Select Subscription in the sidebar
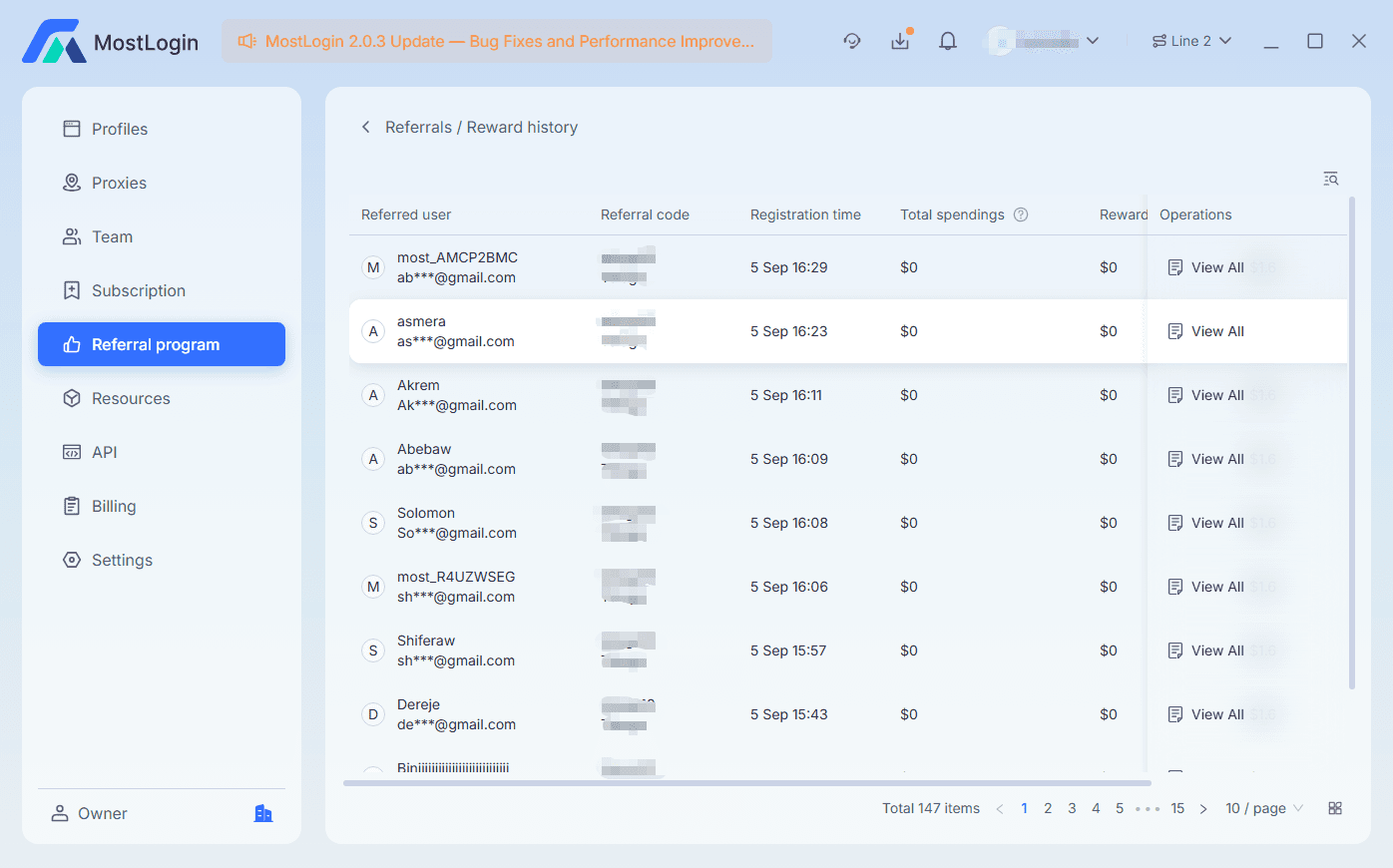 coord(162,290)
